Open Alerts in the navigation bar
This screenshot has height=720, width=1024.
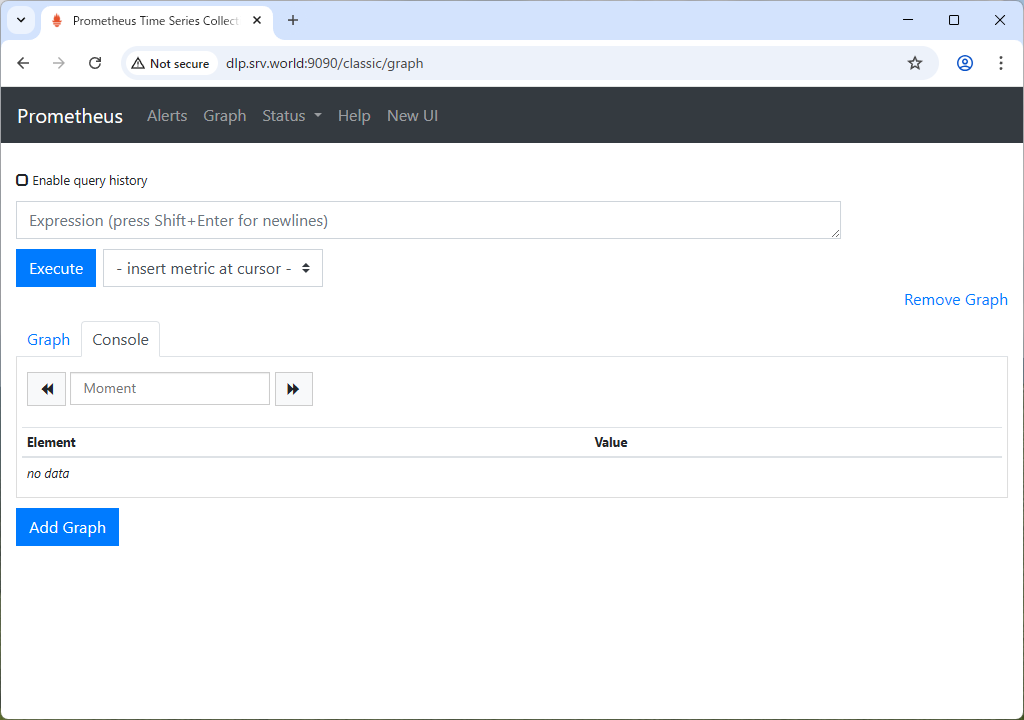[x=167, y=116]
